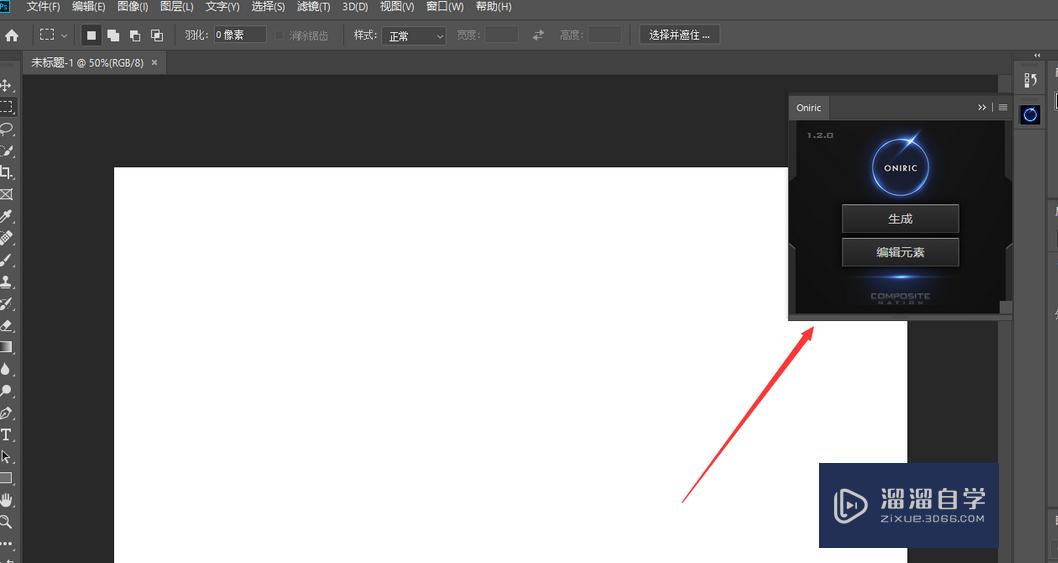Select the Oniric panel tab
Screen dimensions: 1058x563
click(x=808, y=107)
